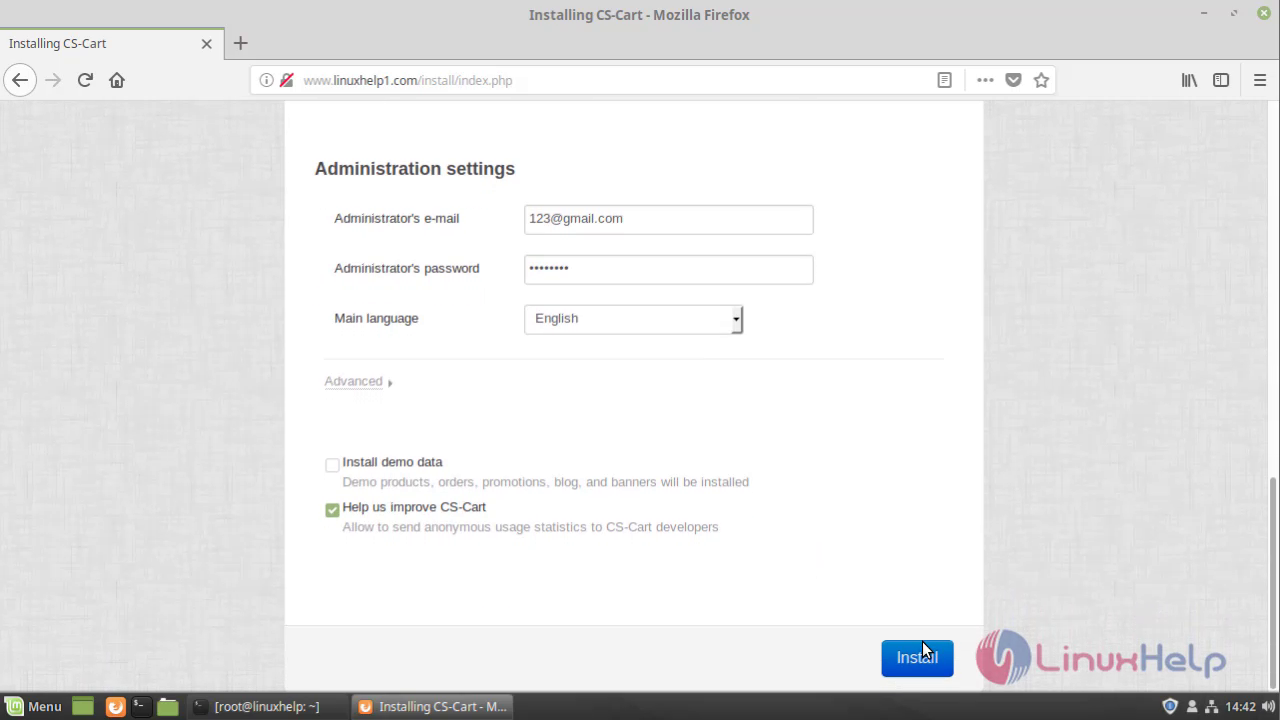Launch Firefox from the panel launcher
This screenshot has width=1280, height=720.
point(115,706)
